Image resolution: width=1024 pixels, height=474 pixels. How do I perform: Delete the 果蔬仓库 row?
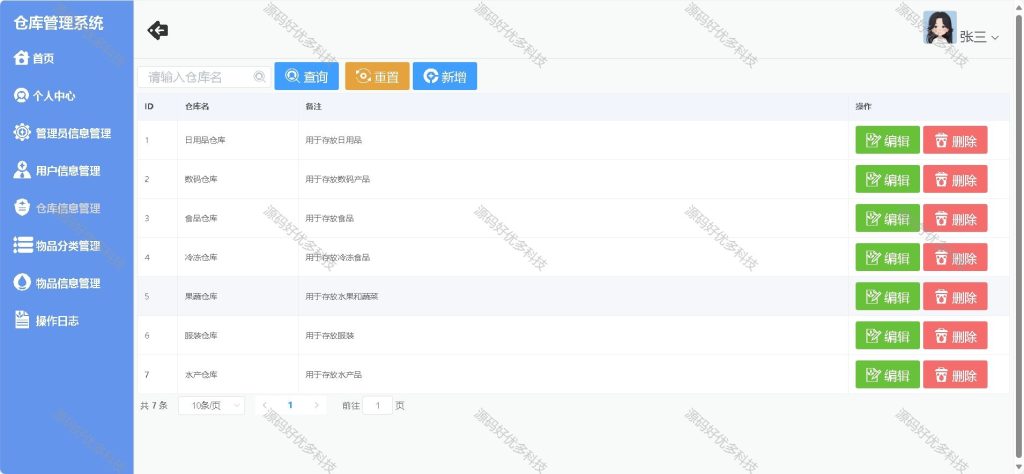point(955,296)
